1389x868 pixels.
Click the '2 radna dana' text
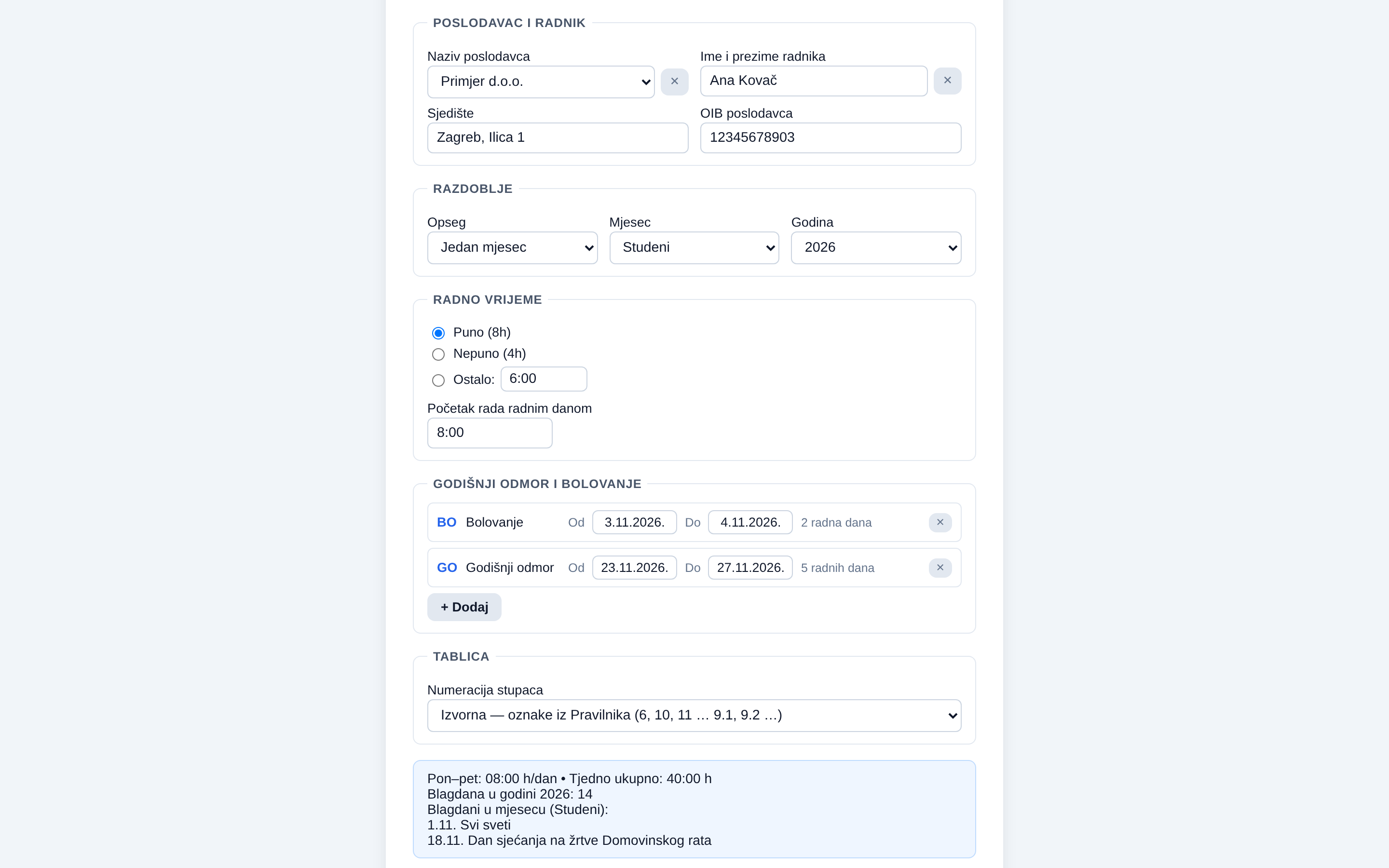pos(836,523)
